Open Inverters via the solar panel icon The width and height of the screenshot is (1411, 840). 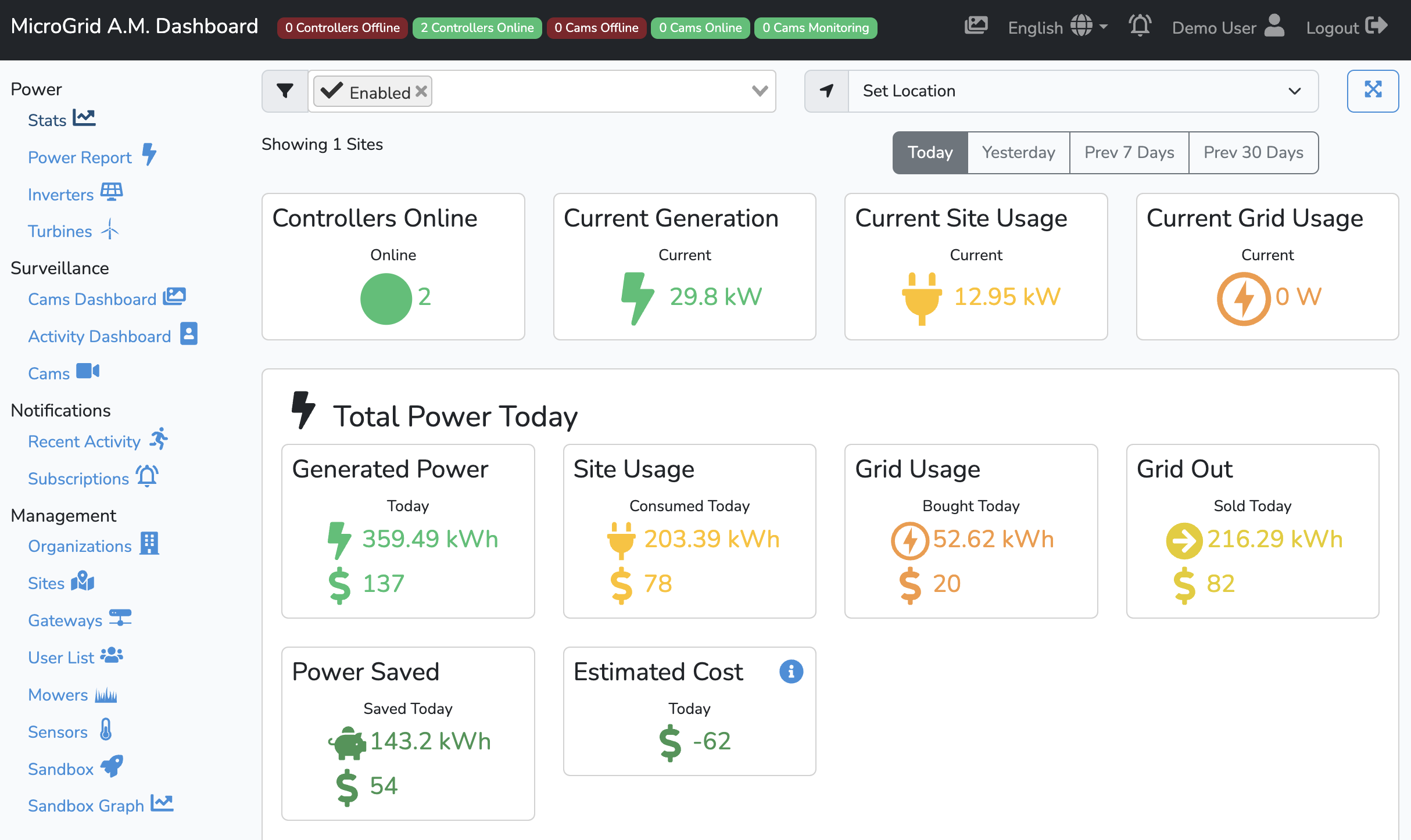pyautogui.click(x=112, y=192)
